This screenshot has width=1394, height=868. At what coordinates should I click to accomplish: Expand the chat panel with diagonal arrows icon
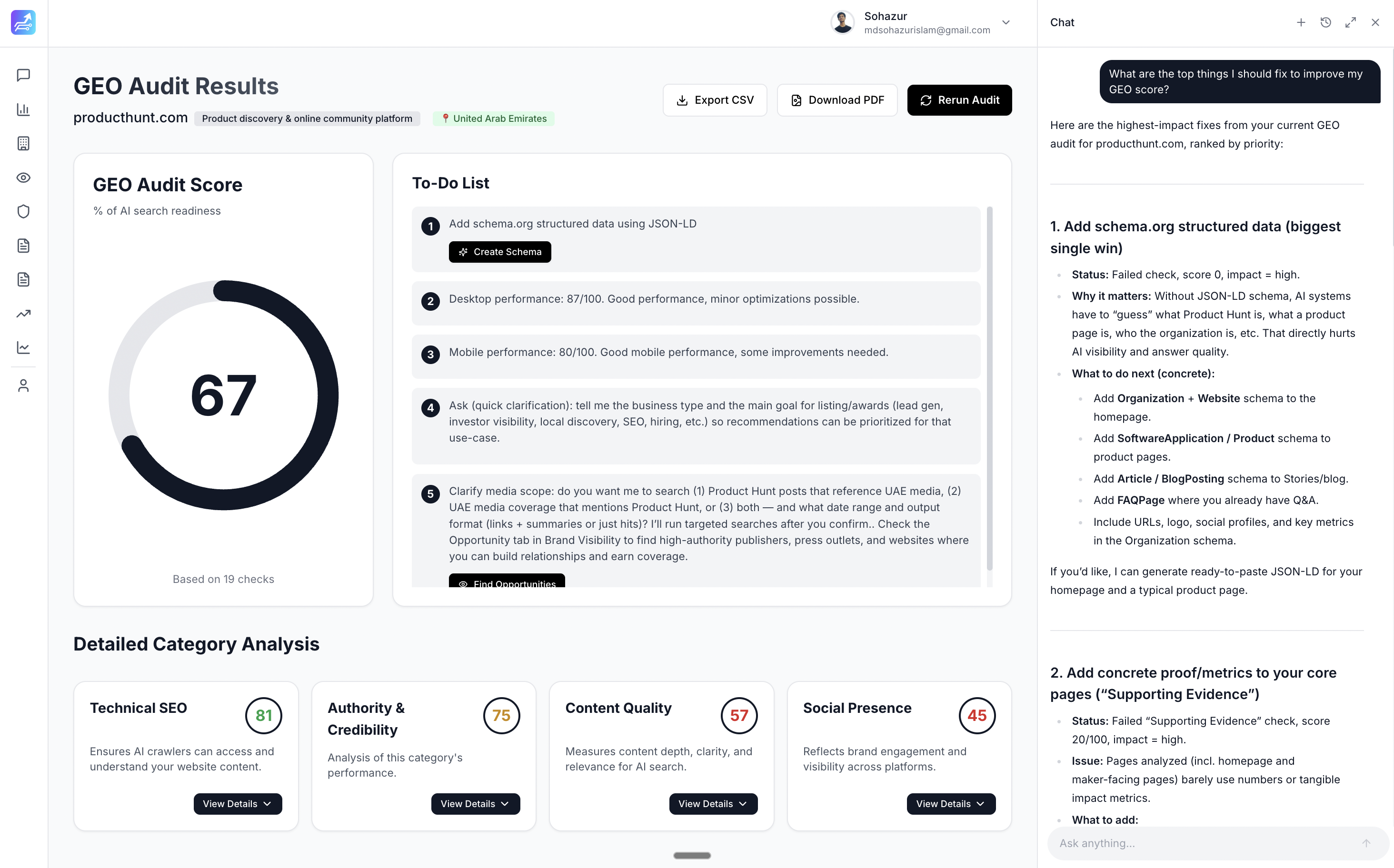point(1350,22)
